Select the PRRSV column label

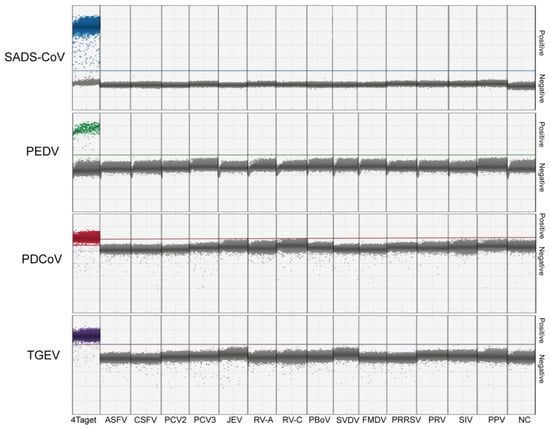(x=406, y=420)
